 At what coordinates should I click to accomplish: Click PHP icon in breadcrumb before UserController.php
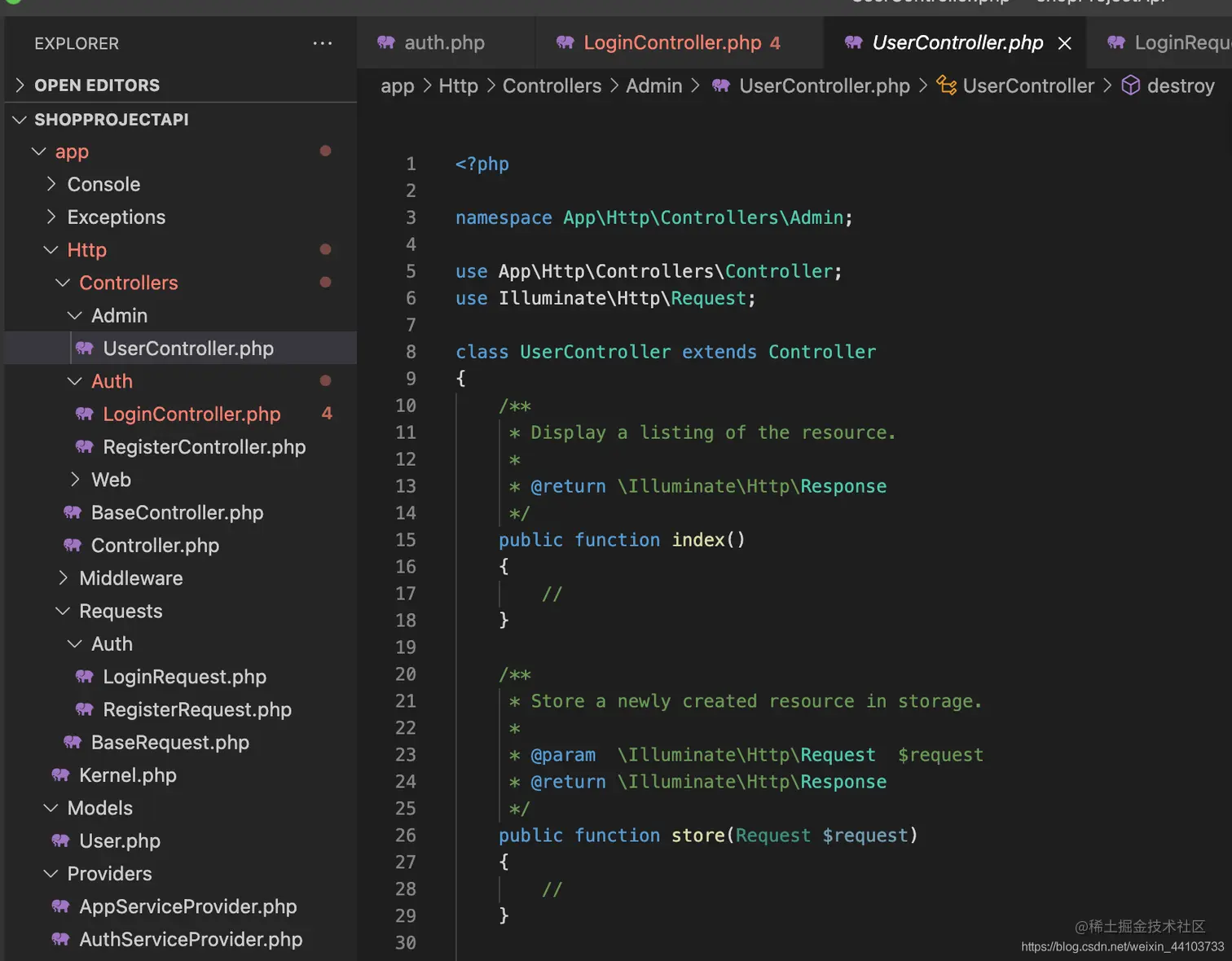(721, 86)
